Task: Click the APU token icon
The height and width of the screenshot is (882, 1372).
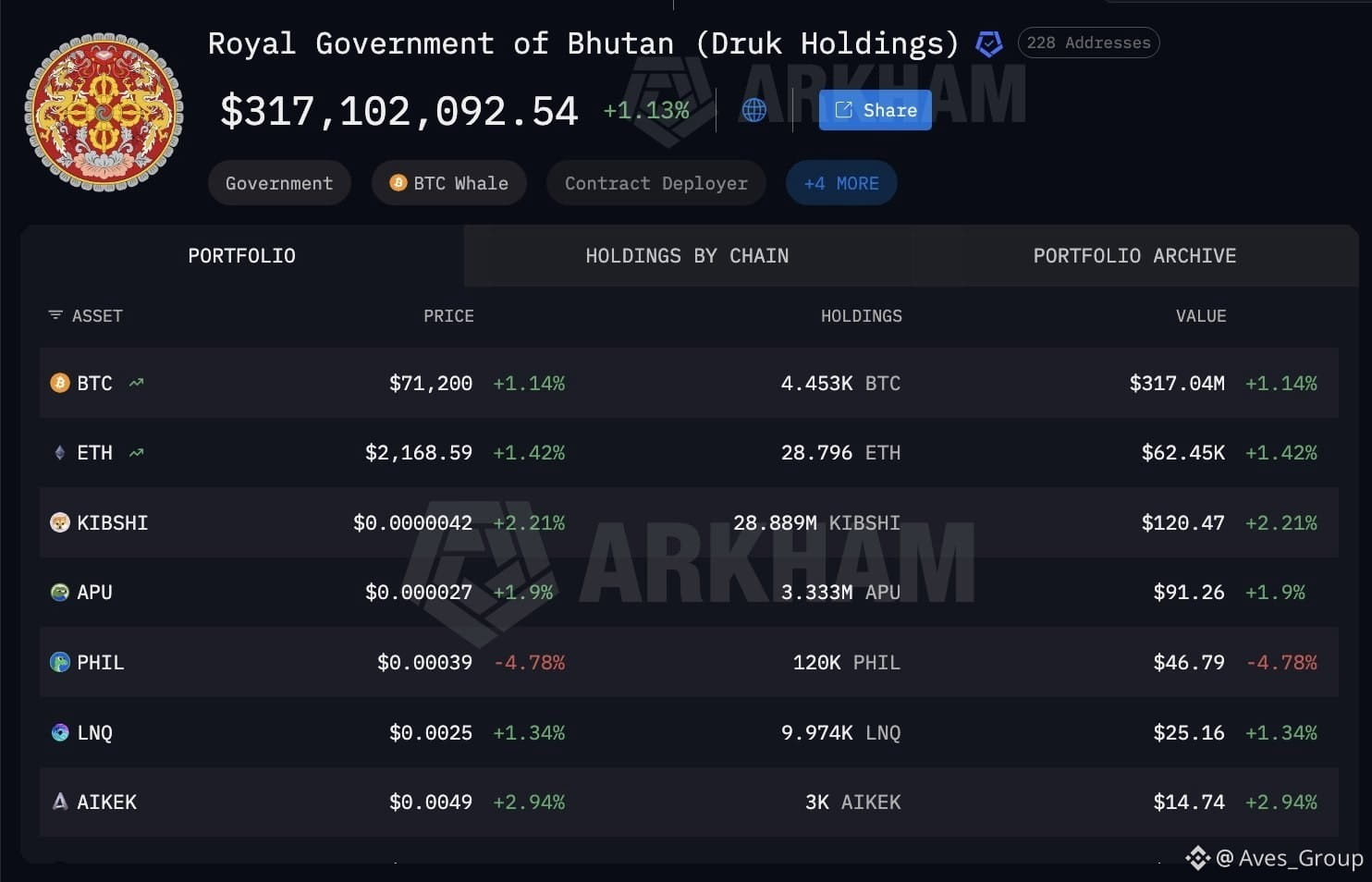Action: click(x=60, y=592)
